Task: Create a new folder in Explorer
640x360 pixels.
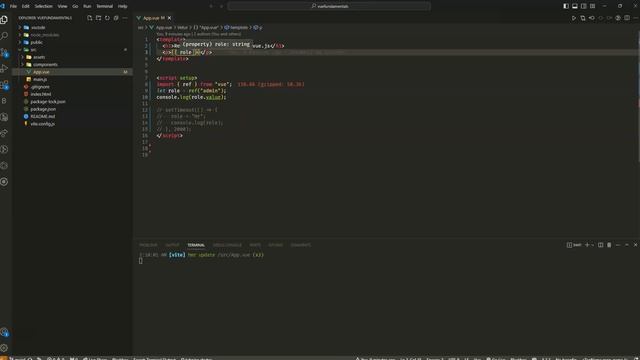Action: tap(98, 18)
